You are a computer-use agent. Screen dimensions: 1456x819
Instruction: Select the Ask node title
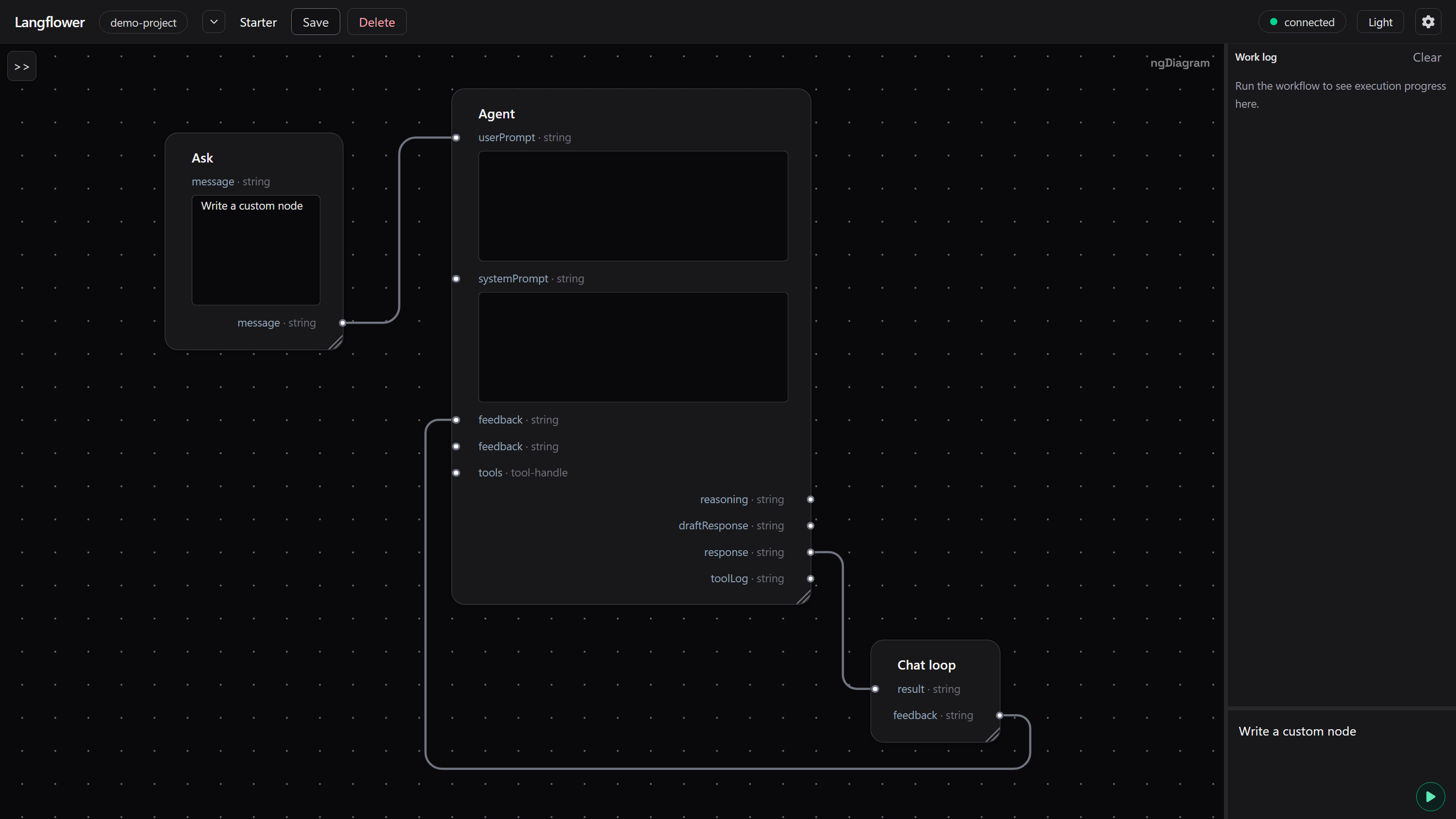pyautogui.click(x=202, y=158)
